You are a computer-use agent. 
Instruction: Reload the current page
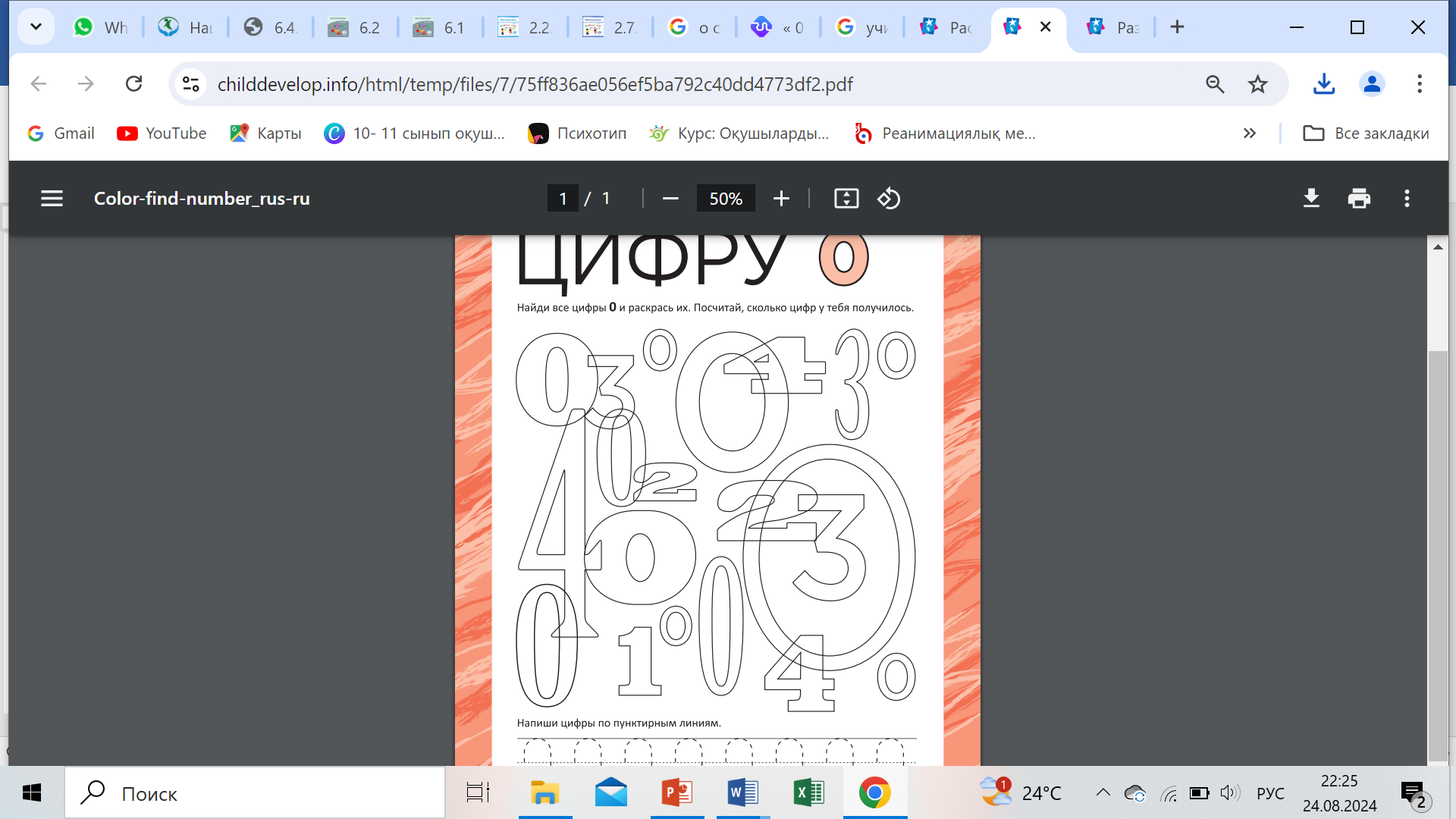(134, 84)
